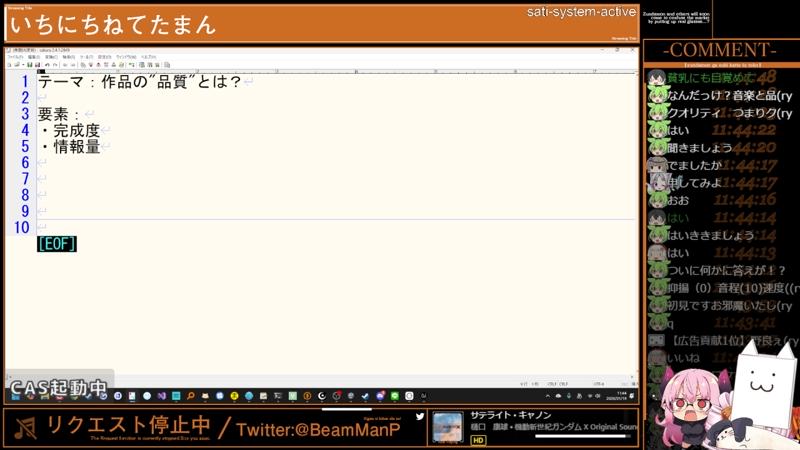The width and height of the screenshot is (800, 450).
Task: Open the 検索(S) menu
Action: click(x=68, y=57)
